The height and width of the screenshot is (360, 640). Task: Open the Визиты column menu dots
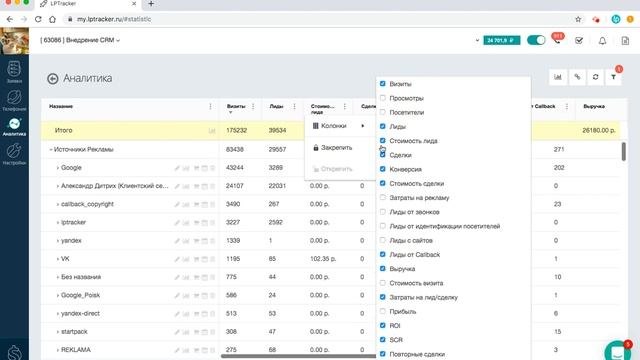[x=253, y=107]
